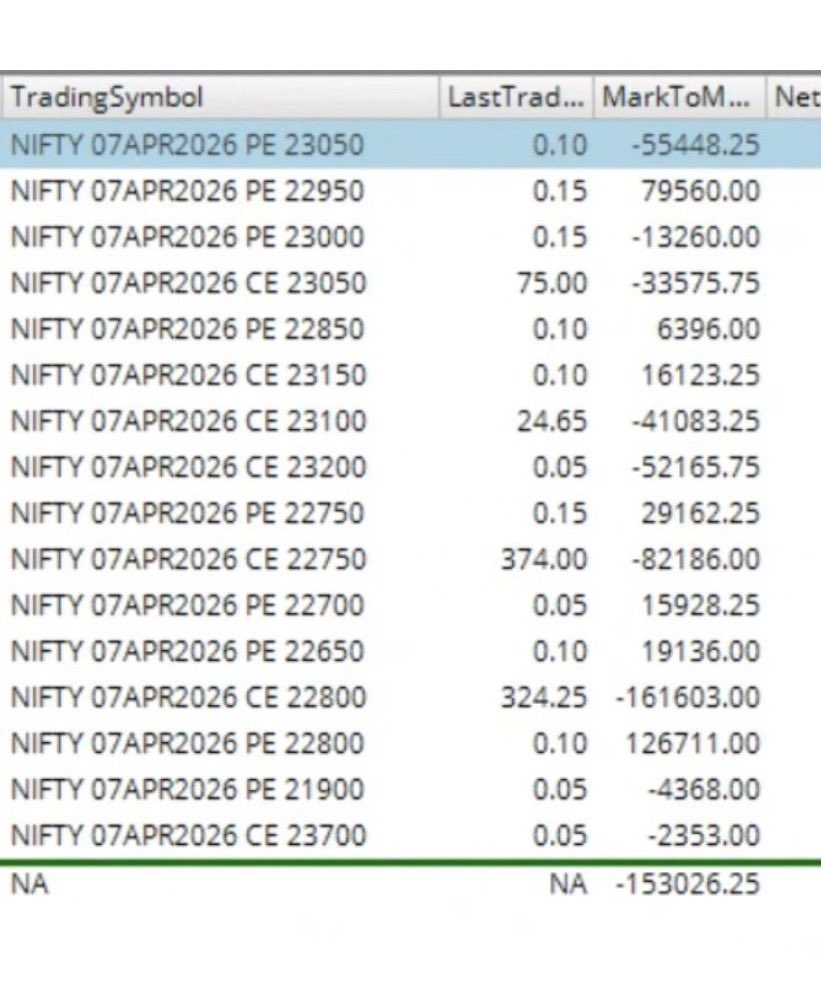The height and width of the screenshot is (982, 821).
Task: Select row NIFTY 07APR2026 CE 23200
Action: tap(410, 467)
